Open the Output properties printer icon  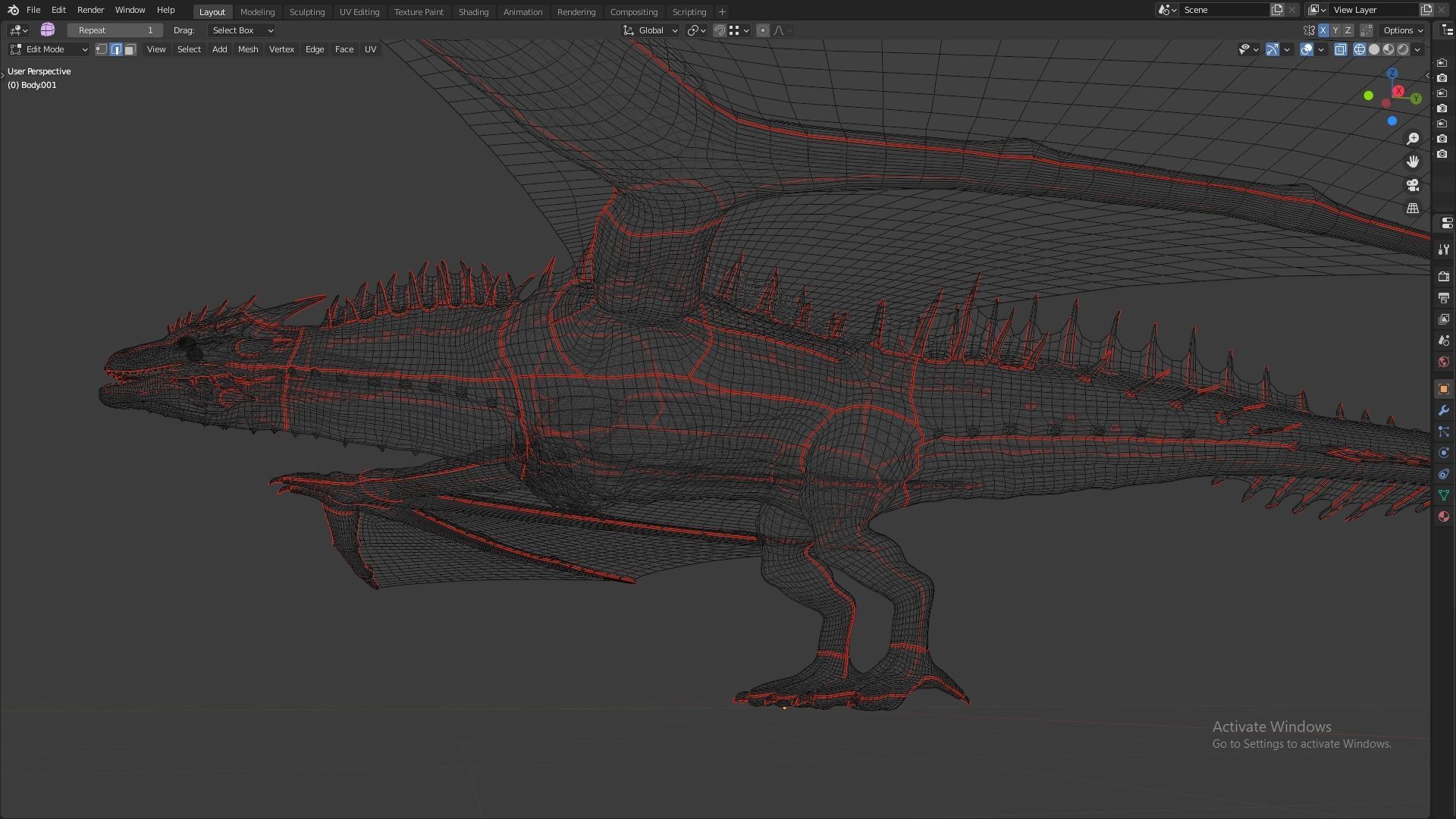click(1444, 298)
